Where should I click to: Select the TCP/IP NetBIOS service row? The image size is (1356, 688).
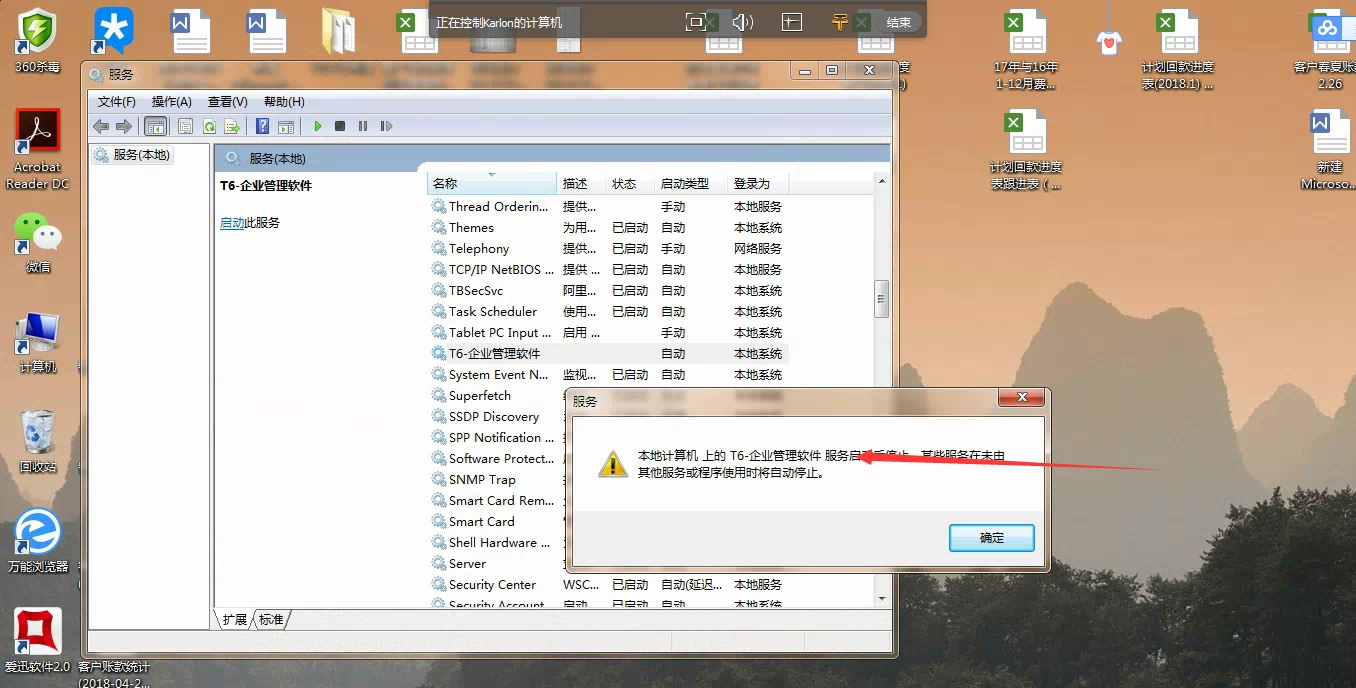coord(608,270)
